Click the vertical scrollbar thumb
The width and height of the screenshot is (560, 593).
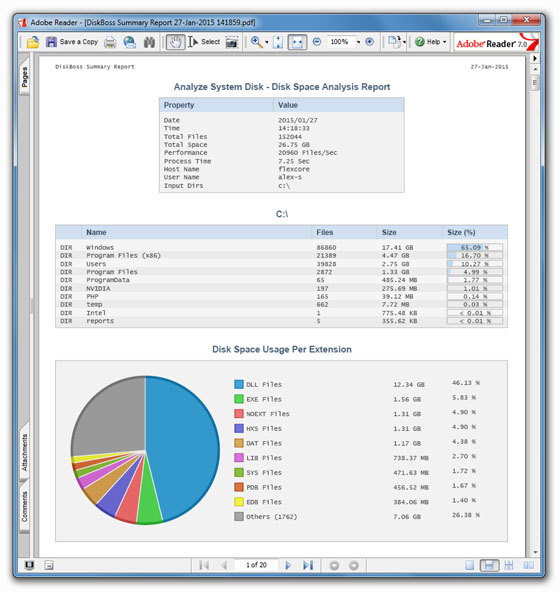click(535, 83)
